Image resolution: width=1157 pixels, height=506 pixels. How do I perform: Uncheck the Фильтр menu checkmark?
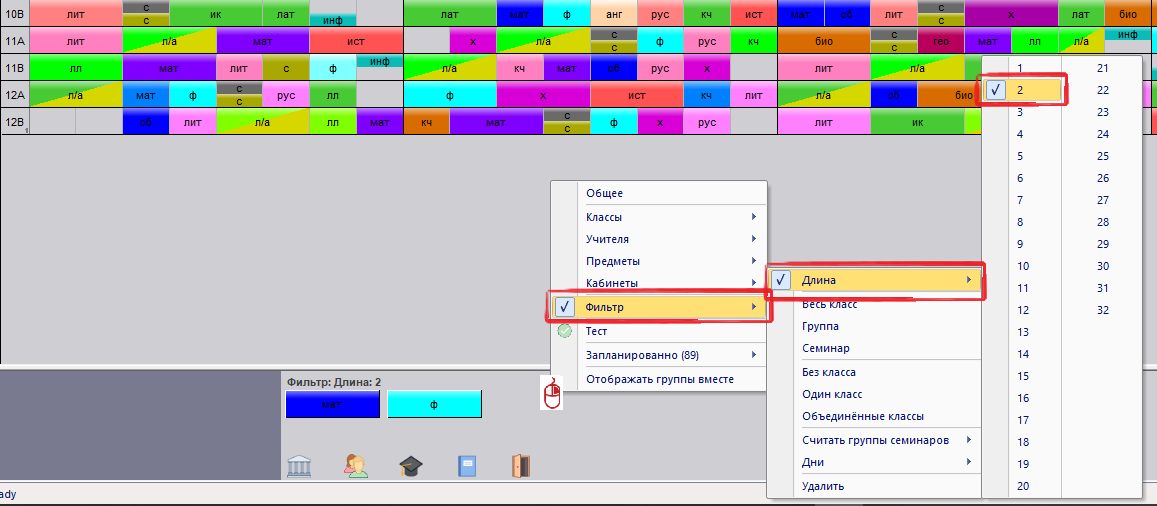[564, 307]
